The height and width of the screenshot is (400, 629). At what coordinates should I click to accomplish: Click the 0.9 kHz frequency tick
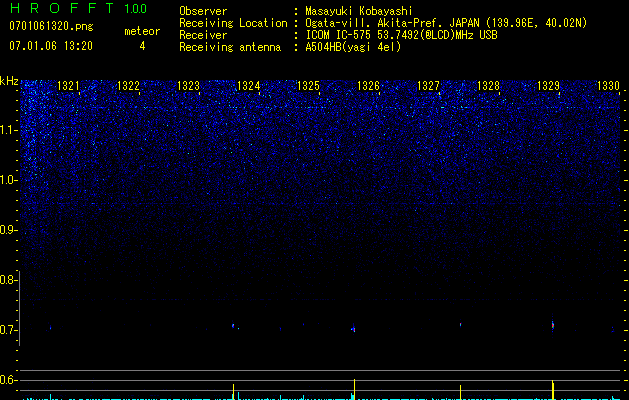(8, 230)
